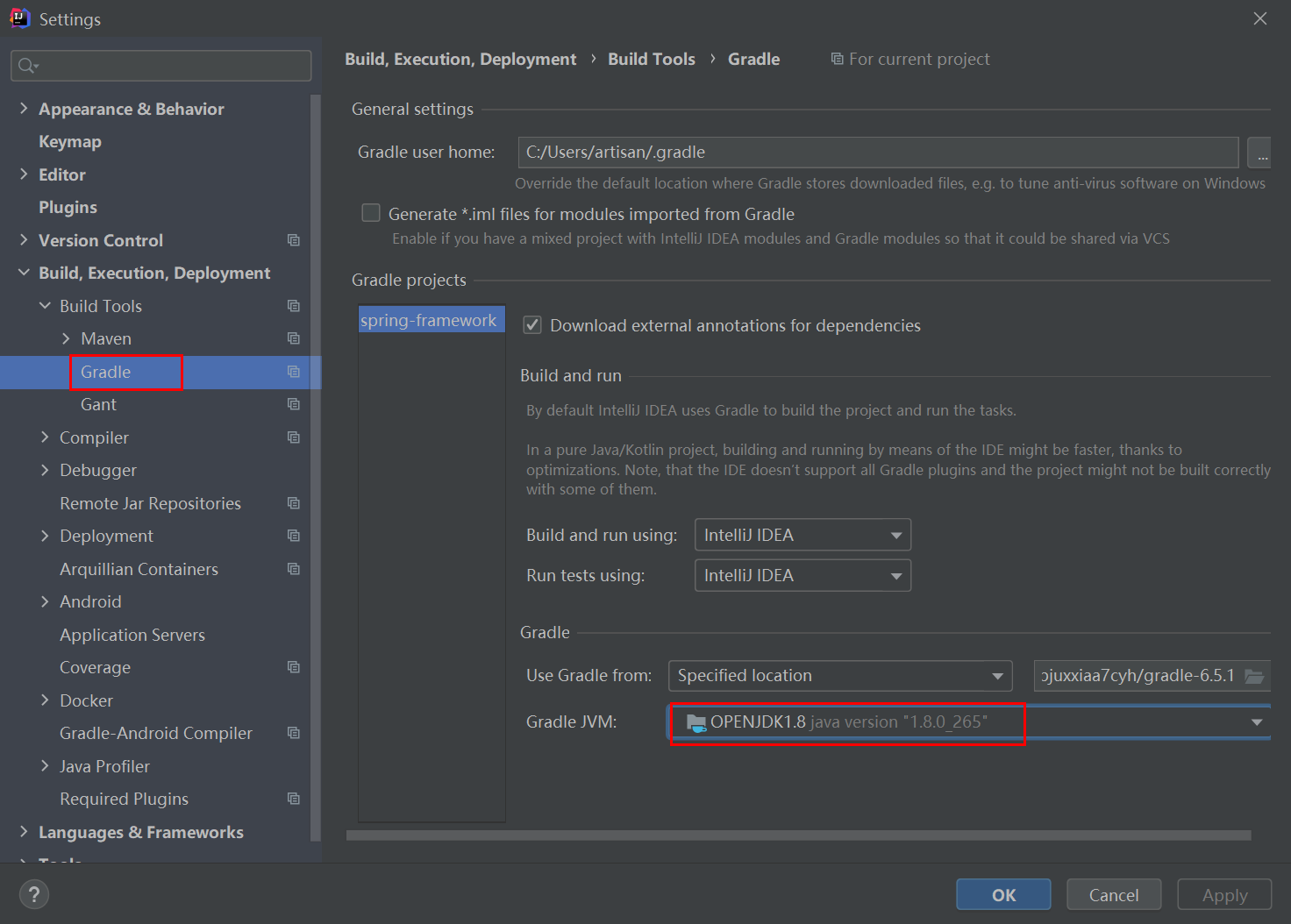Screen dimensions: 1291x924
Task: Open Gradle JVM dropdown arrow
Action: tap(1257, 722)
